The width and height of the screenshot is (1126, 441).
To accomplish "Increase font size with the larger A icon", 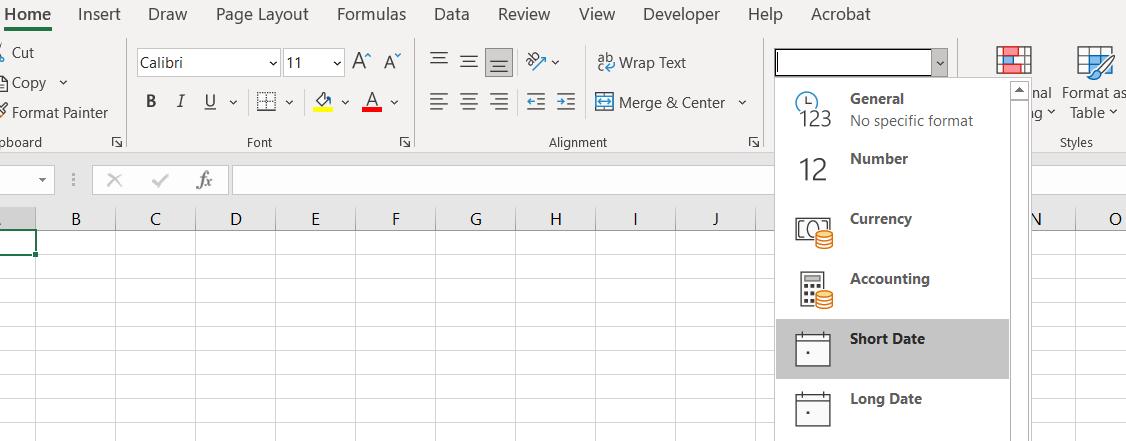I will (x=362, y=62).
